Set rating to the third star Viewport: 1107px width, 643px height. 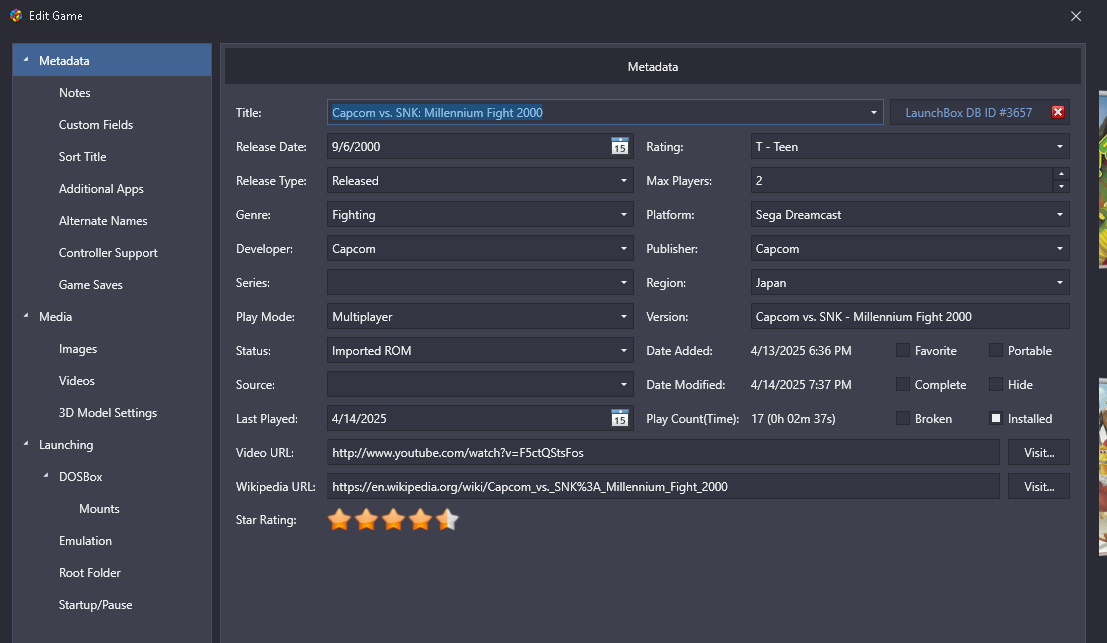point(393,519)
